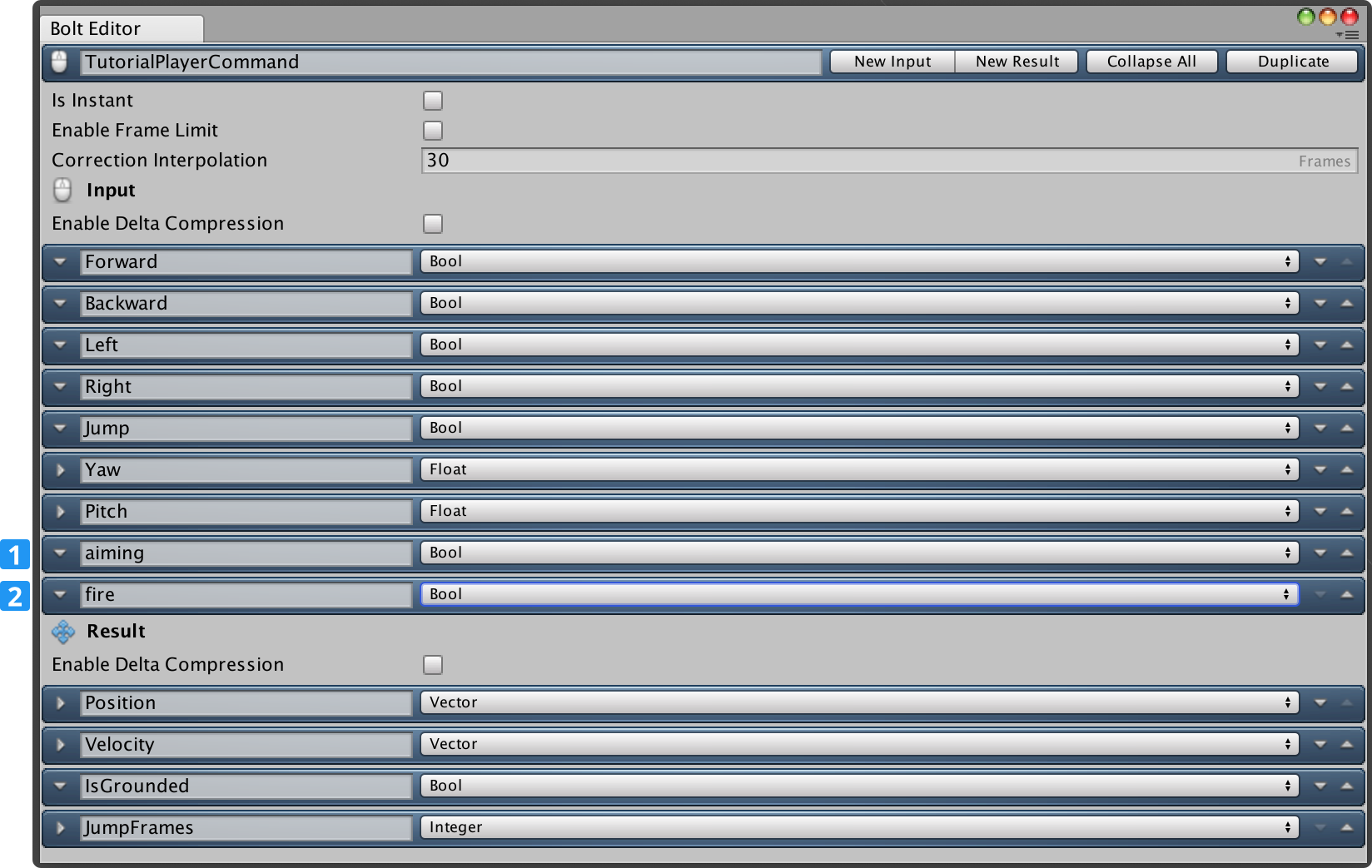Move the Left input down
Image resolution: width=1372 pixels, height=868 pixels.
tap(1320, 345)
